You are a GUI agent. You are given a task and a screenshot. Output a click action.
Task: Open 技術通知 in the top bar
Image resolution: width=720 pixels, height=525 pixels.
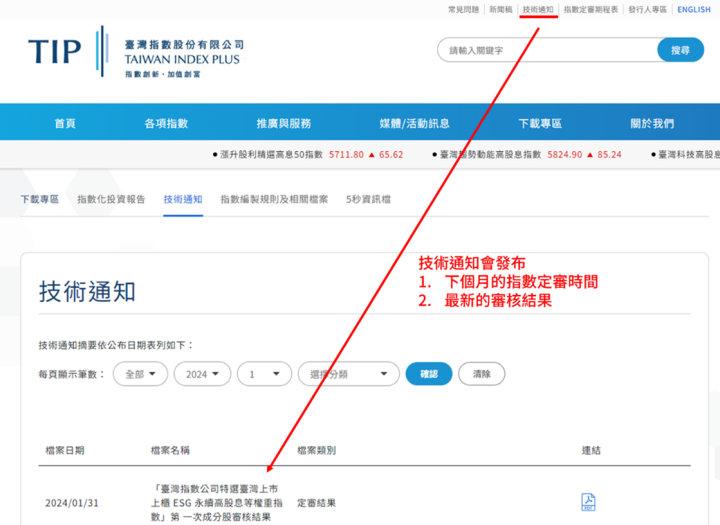(538, 9)
